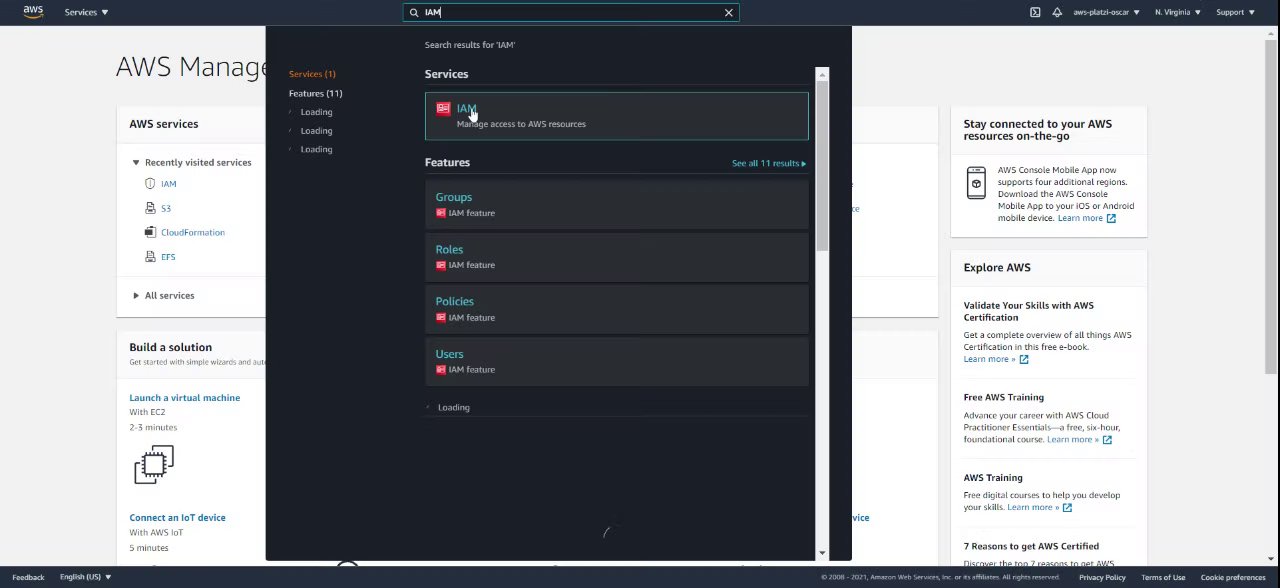Open the English (US) language selector

click(x=85, y=577)
